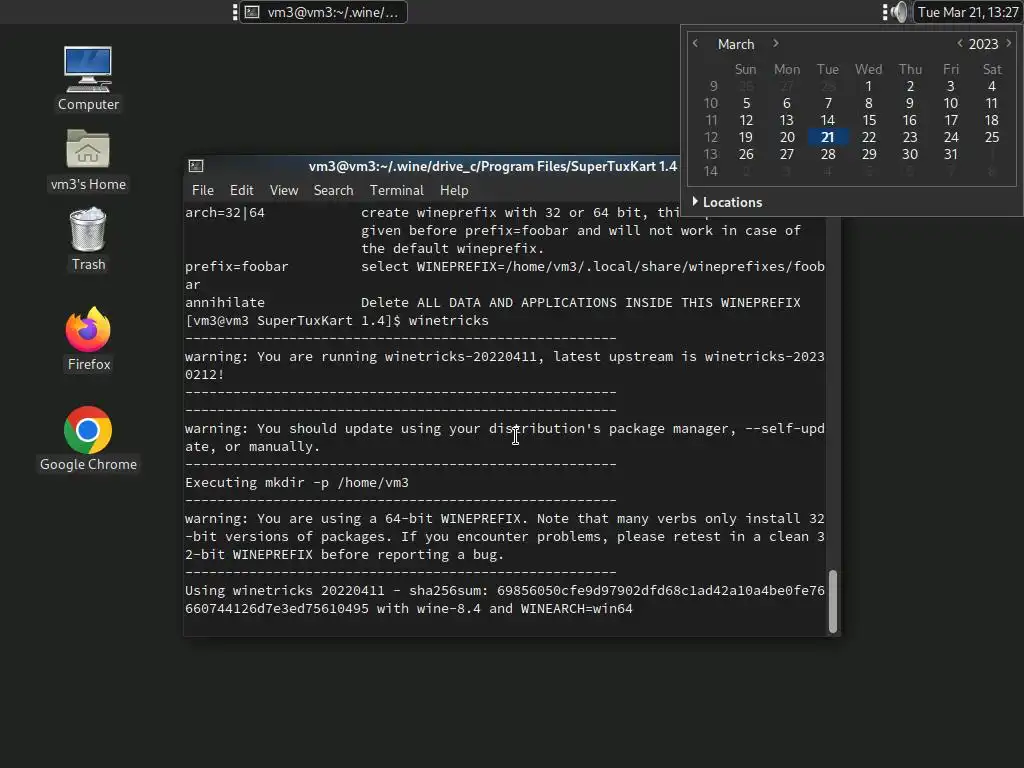This screenshot has height=768, width=1024.
Task: Go to next month after March
Action: click(775, 43)
